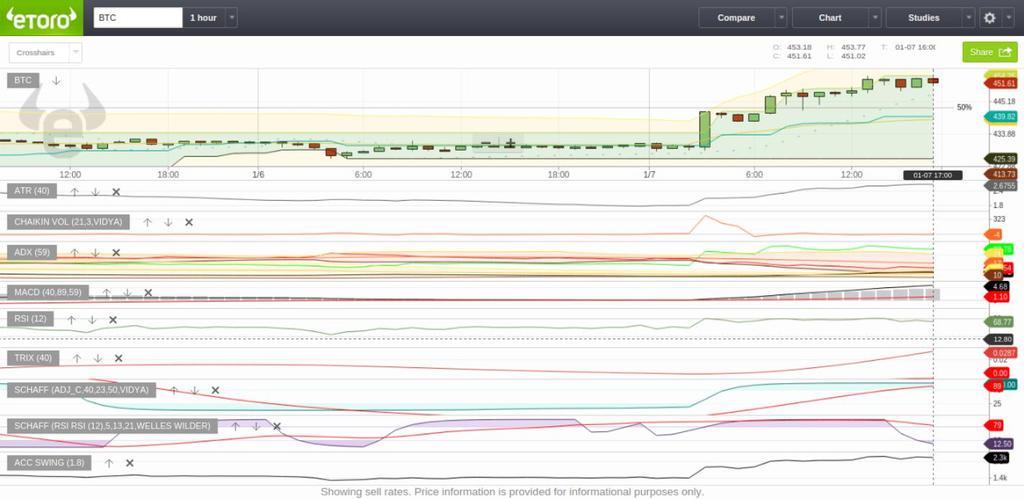Move SCHAFF (RSI RSI) panel down
Screen dimensions: 1024x499
(256, 426)
